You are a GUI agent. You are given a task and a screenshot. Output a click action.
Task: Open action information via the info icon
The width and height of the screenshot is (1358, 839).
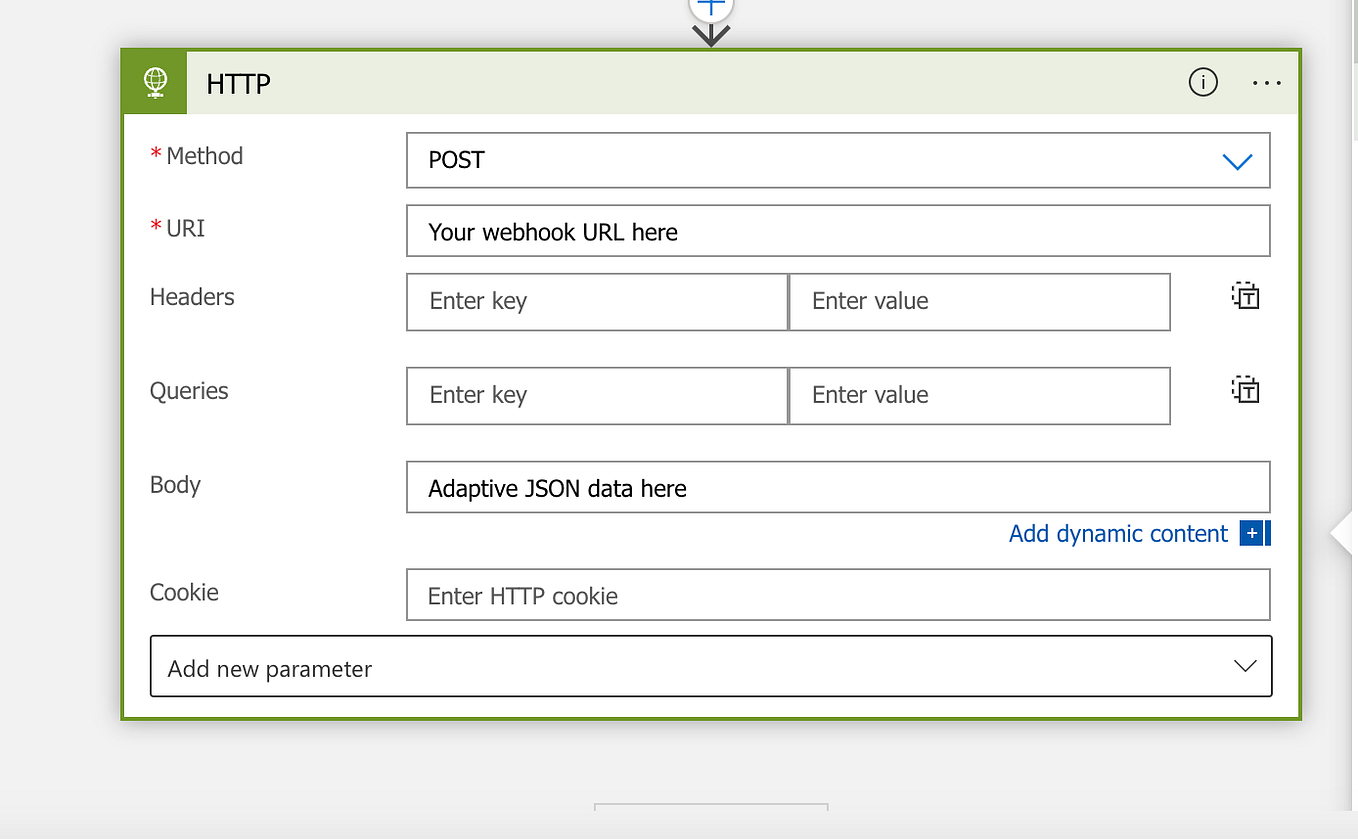coord(1203,82)
